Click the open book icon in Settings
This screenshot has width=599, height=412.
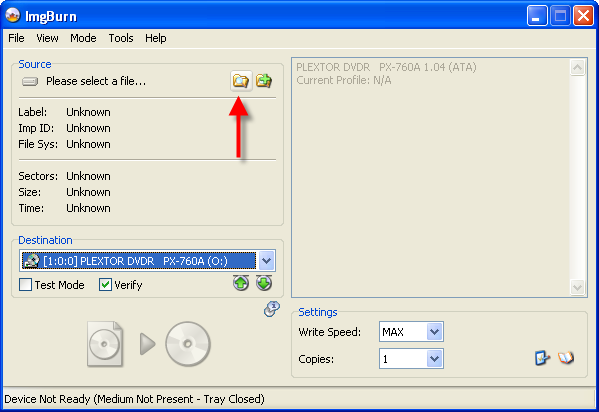click(x=566, y=358)
